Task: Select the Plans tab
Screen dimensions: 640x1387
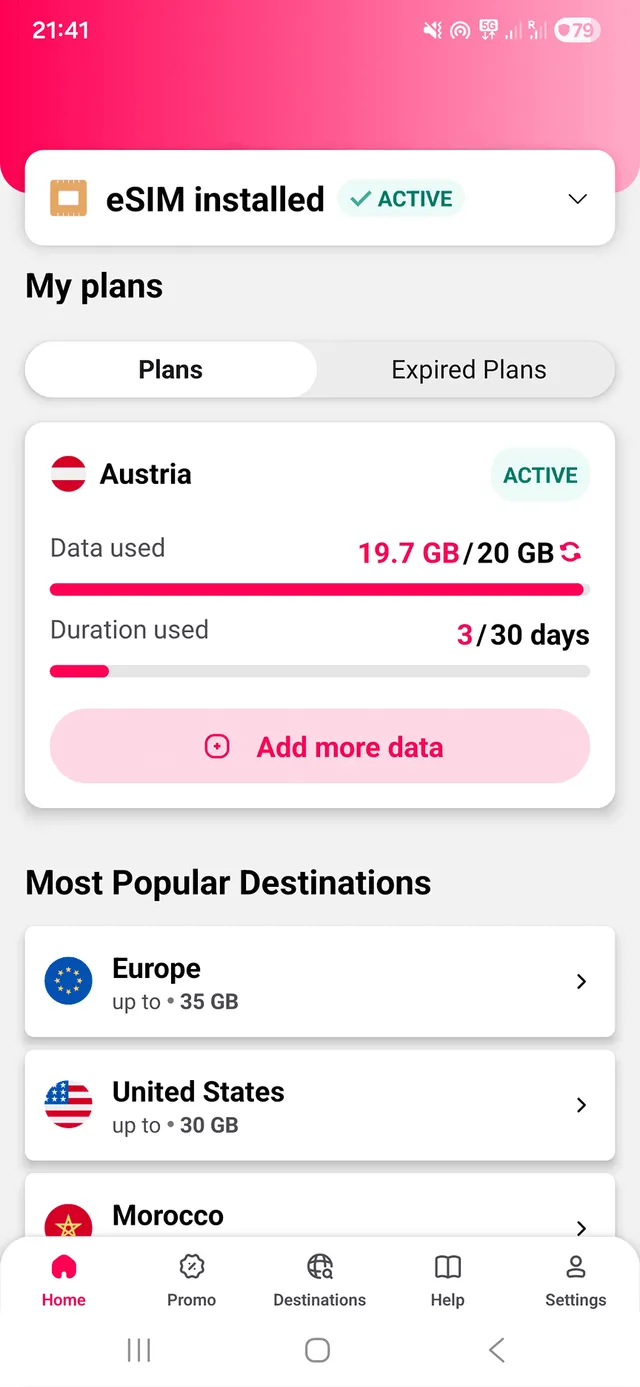Action: point(170,369)
